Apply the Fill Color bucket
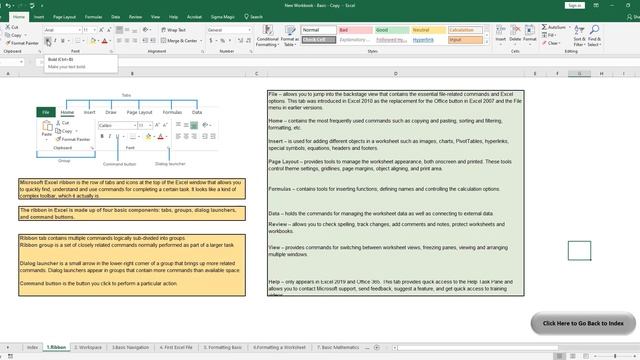This screenshot has width=640, height=360. (x=93, y=41)
